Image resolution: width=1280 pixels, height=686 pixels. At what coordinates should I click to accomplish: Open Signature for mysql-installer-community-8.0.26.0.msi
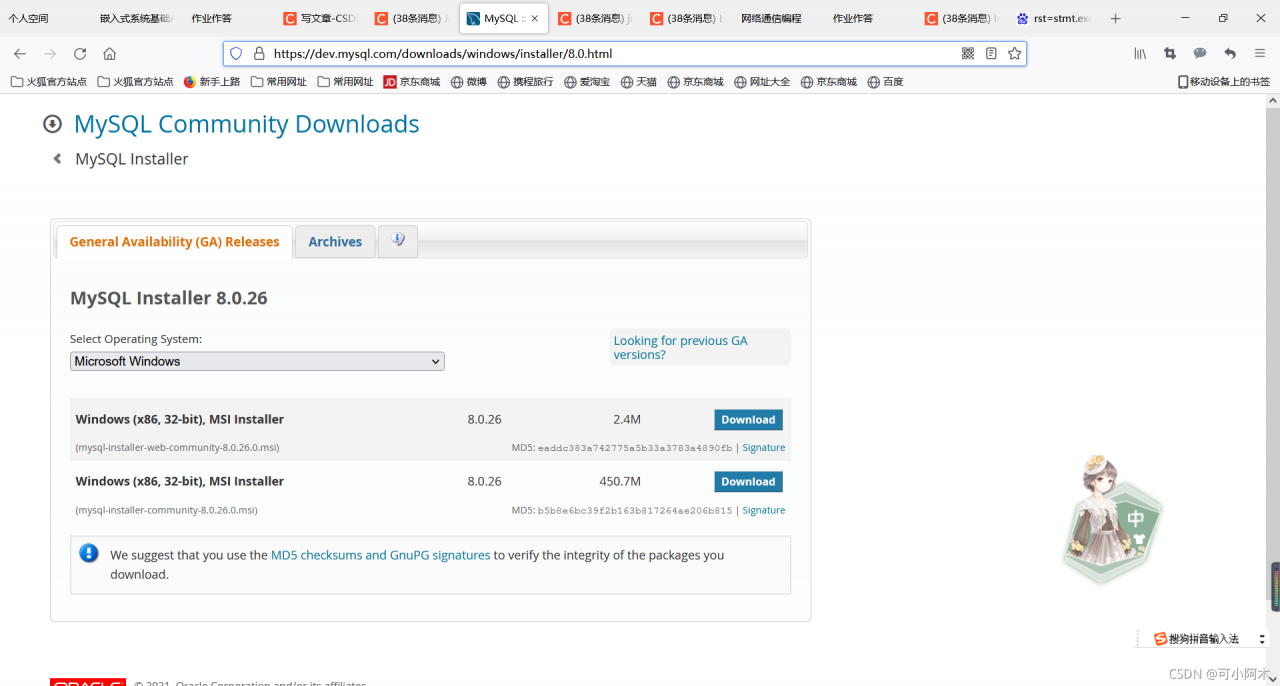coord(763,510)
